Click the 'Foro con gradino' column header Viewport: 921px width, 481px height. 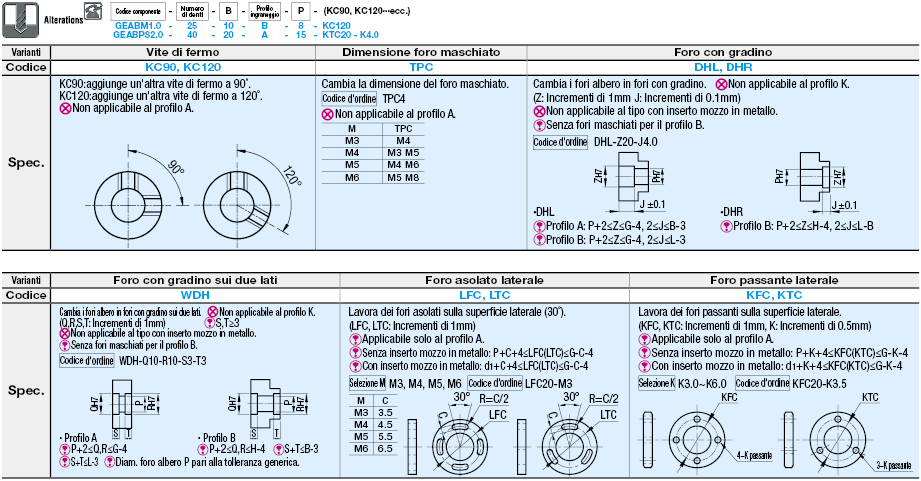(723, 52)
